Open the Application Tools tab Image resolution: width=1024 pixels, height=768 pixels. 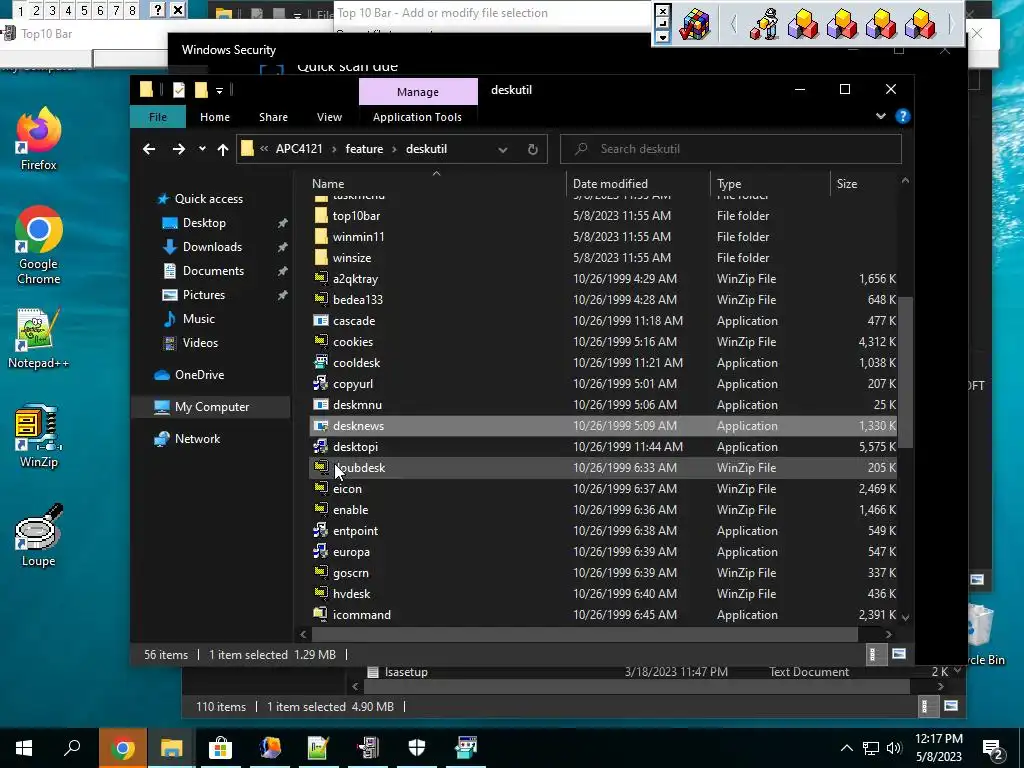click(417, 117)
